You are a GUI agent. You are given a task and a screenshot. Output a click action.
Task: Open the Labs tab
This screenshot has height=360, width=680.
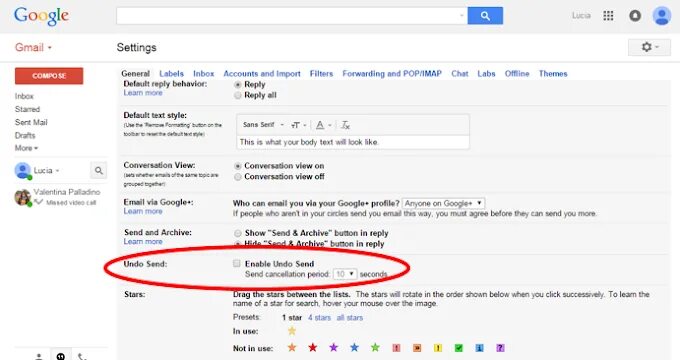[x=486, y=74]
